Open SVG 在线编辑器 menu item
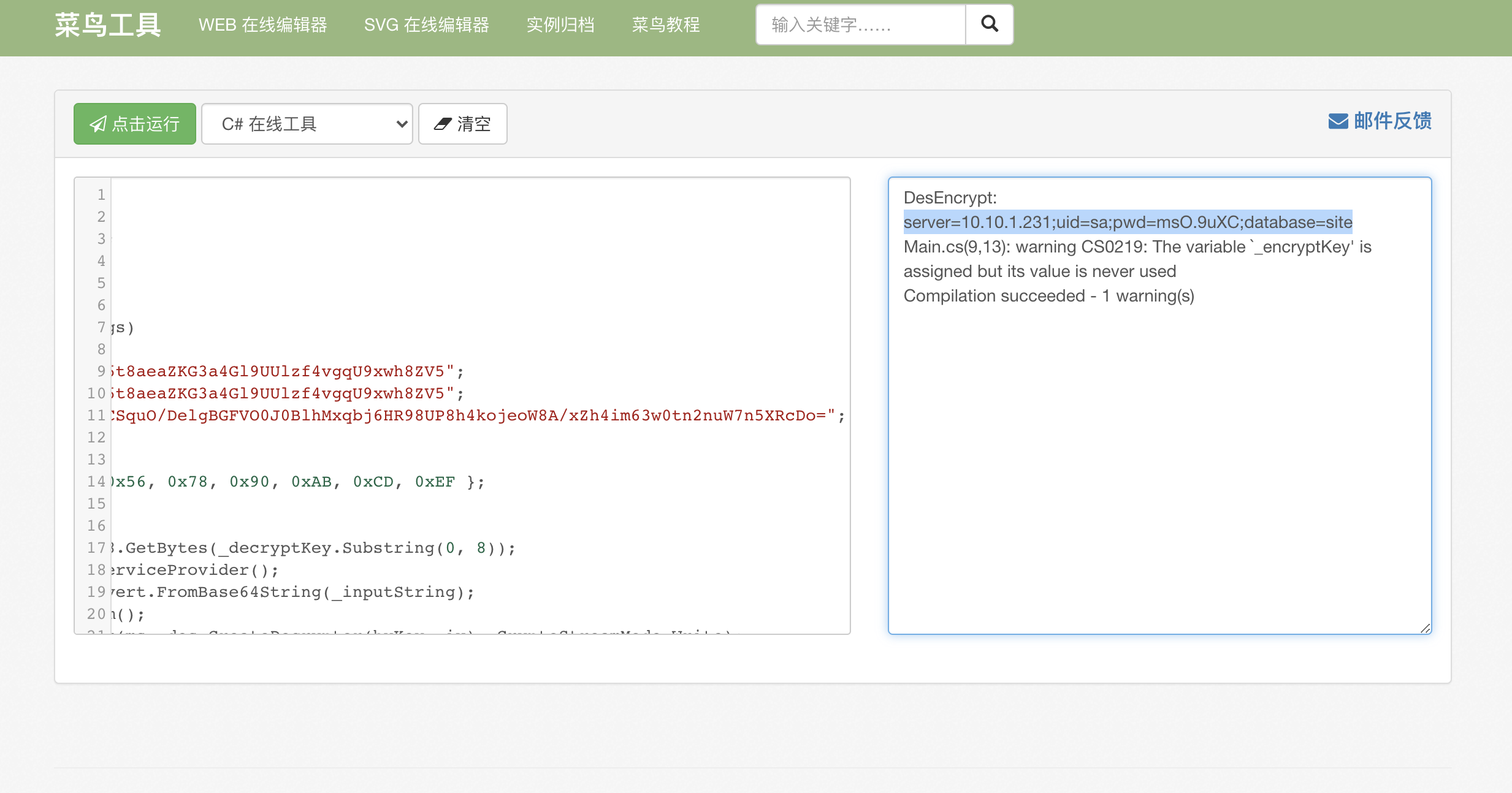 (426, 25)
